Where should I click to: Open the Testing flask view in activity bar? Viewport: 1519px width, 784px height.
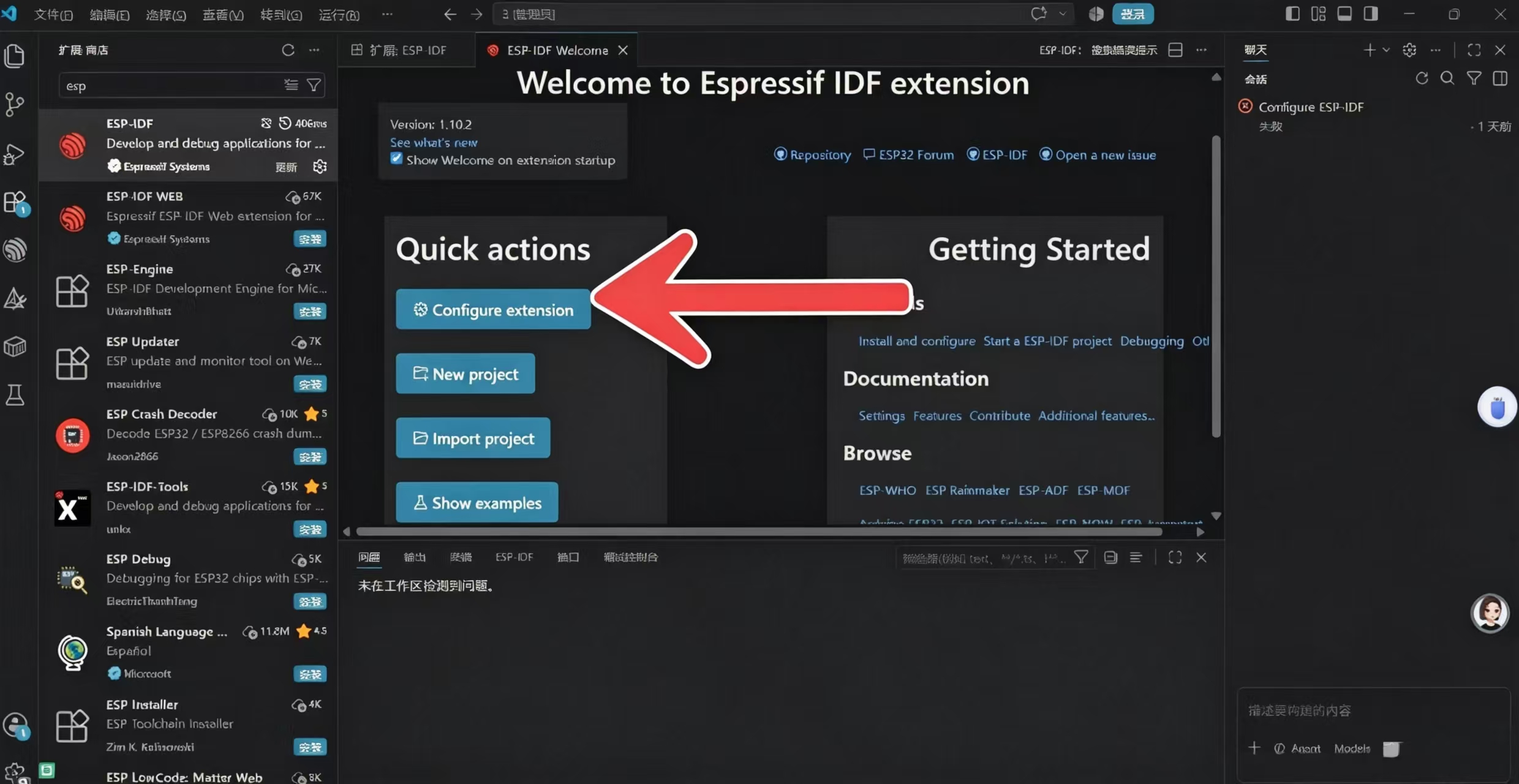point(15,395)
